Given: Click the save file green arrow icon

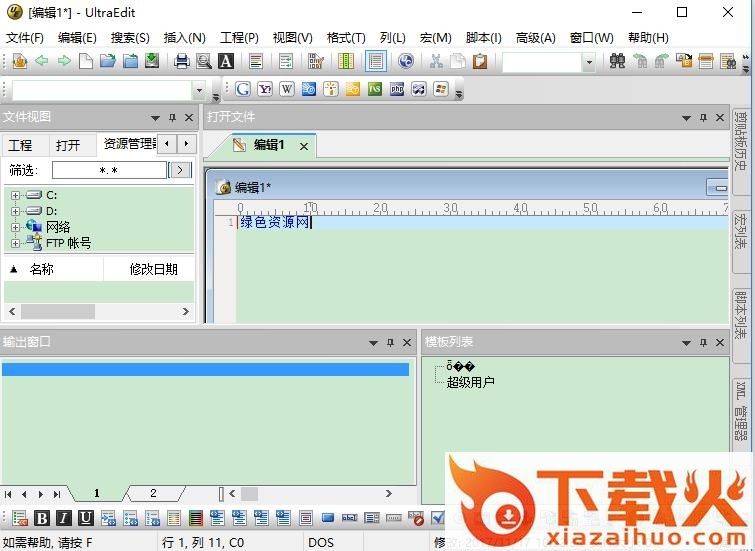Looking at the screenshot, I should 152,61.
